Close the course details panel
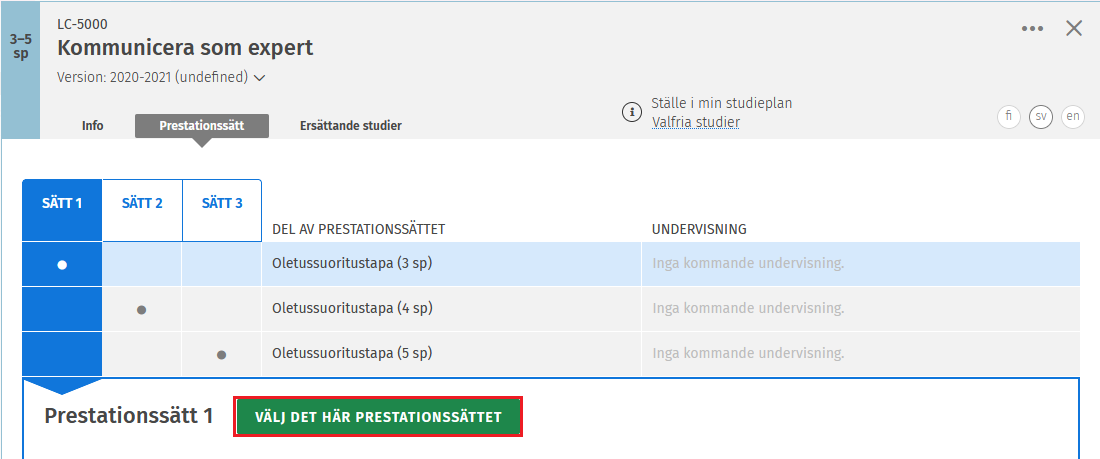1100x459 pixels. tap(1075, 28)
